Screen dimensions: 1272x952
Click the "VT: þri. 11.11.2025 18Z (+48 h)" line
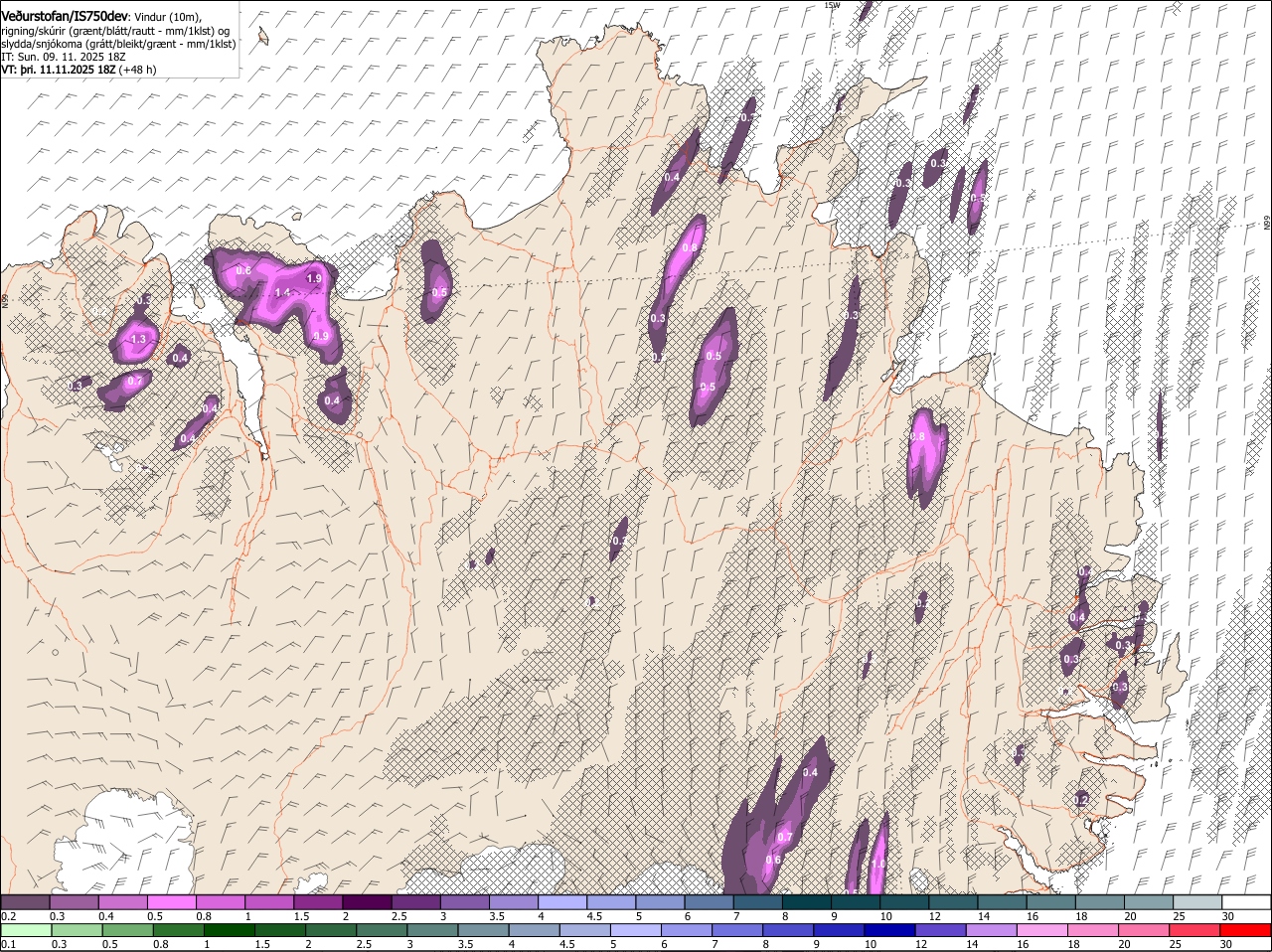(79, 70)
